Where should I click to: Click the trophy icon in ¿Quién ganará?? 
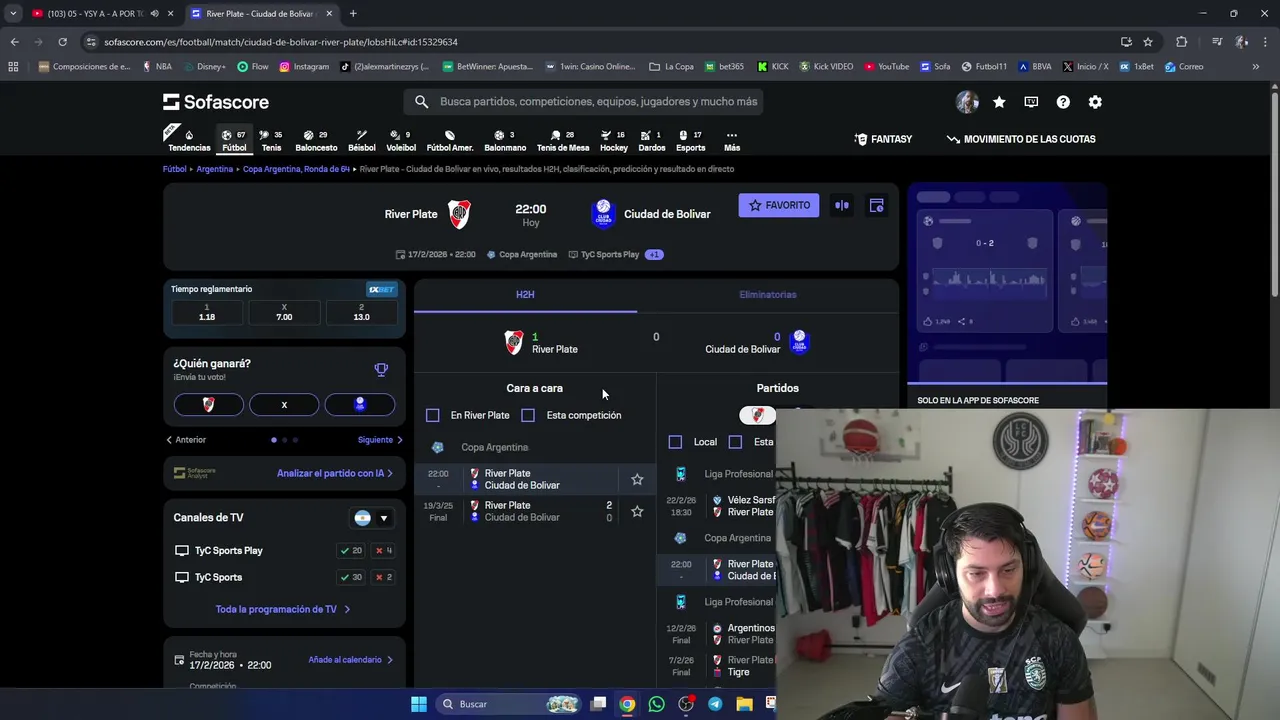point(381,370)
